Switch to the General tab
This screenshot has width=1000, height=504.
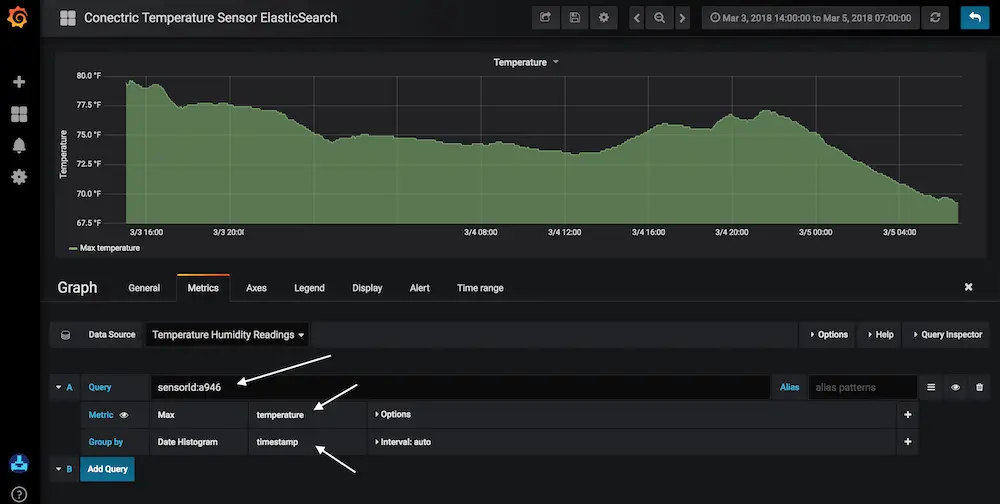click(144, 288)
